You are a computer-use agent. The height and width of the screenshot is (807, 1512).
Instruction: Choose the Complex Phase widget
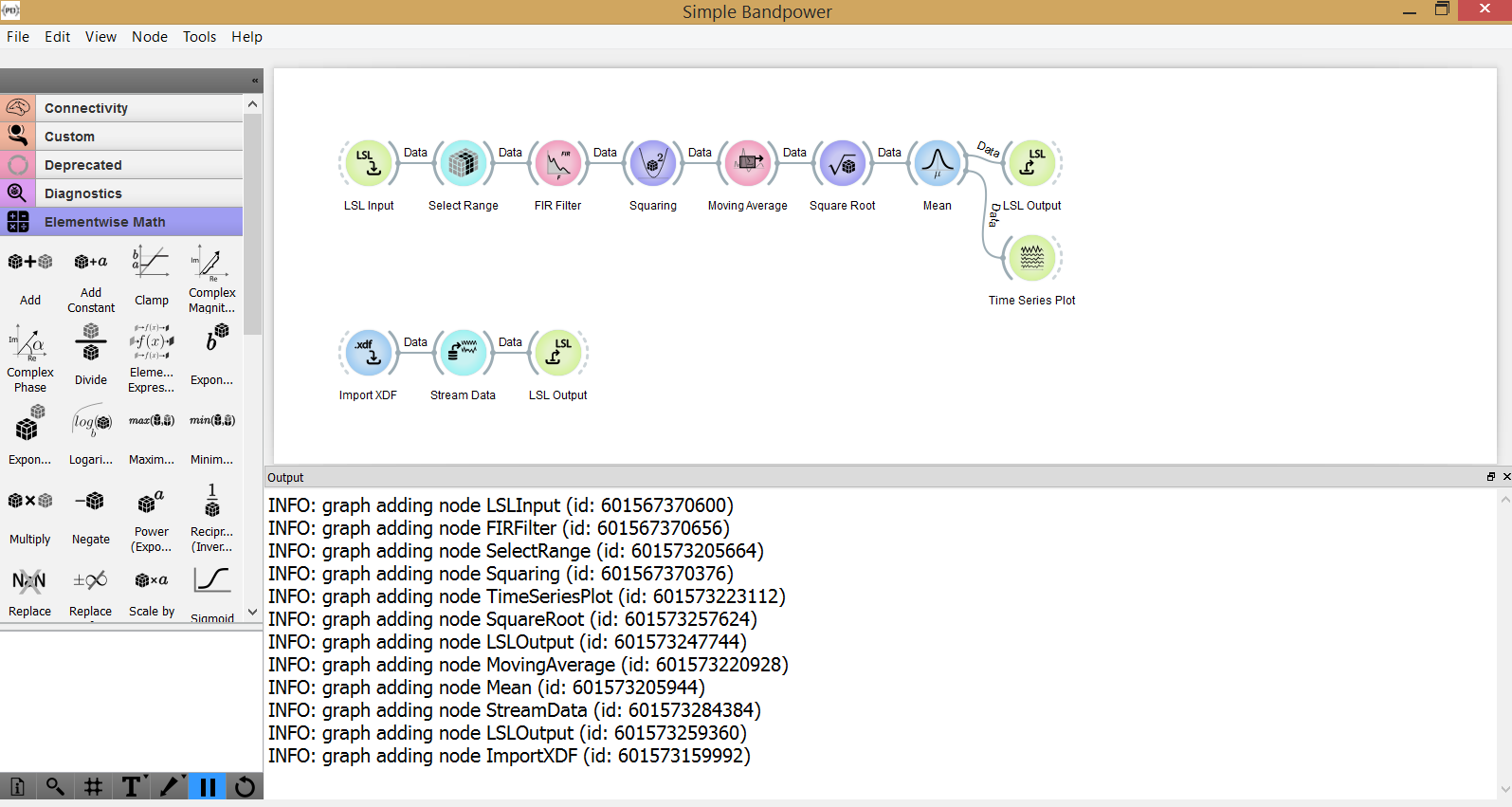coord(30,358)
